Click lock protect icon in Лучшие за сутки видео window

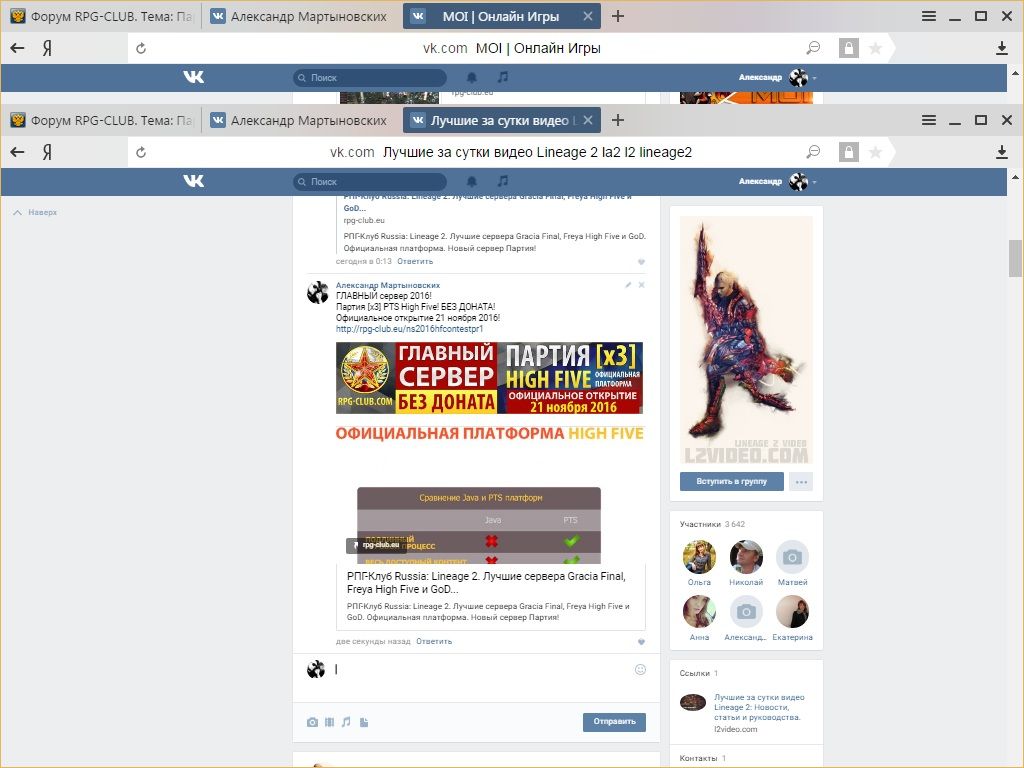click(848, 152)
